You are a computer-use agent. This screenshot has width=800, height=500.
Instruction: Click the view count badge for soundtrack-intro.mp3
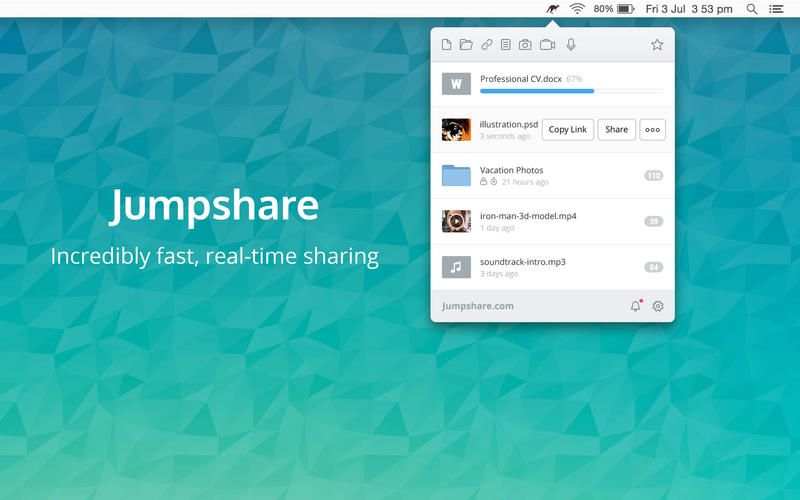[654, 267]
